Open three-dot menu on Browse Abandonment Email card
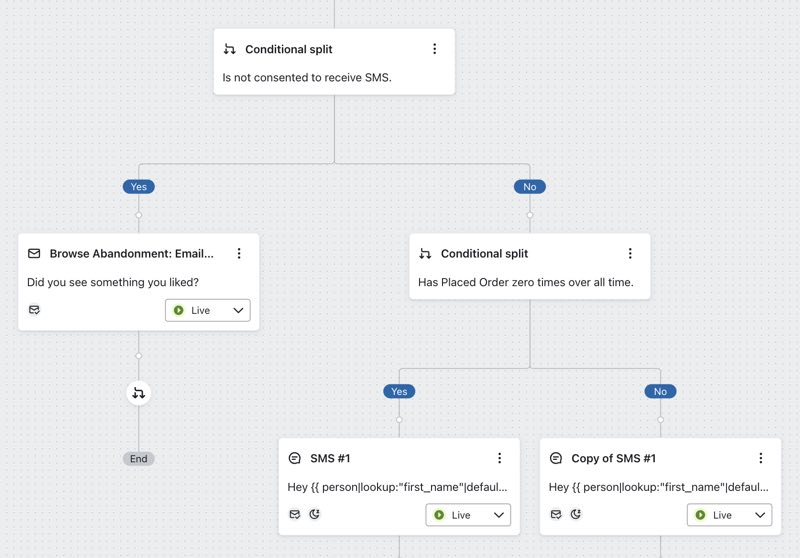800x558 pixels. (x=239, y=254)
